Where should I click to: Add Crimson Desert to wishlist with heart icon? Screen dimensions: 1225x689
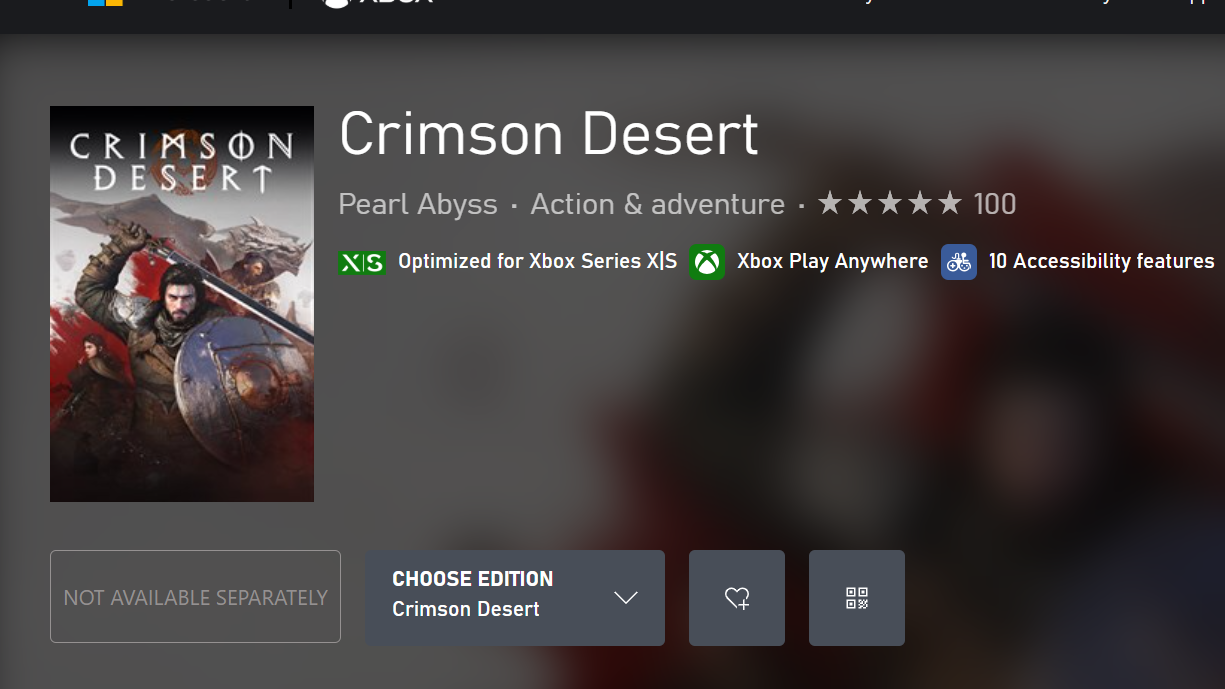pos(737,598)
